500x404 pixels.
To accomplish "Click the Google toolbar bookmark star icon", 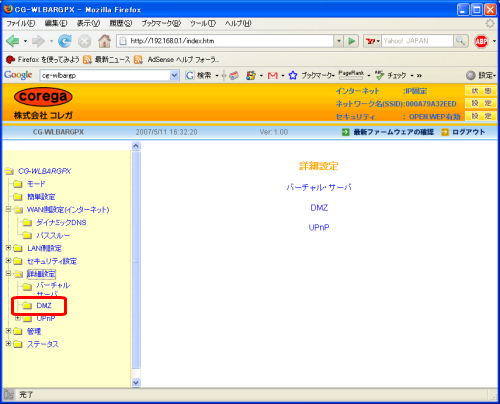I will 293,76.
